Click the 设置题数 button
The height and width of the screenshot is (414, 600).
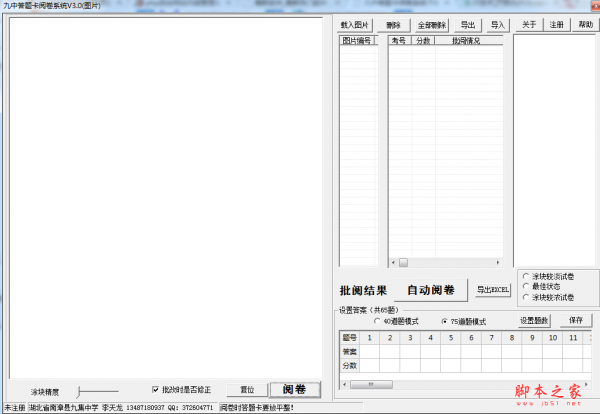pos(534,321)
